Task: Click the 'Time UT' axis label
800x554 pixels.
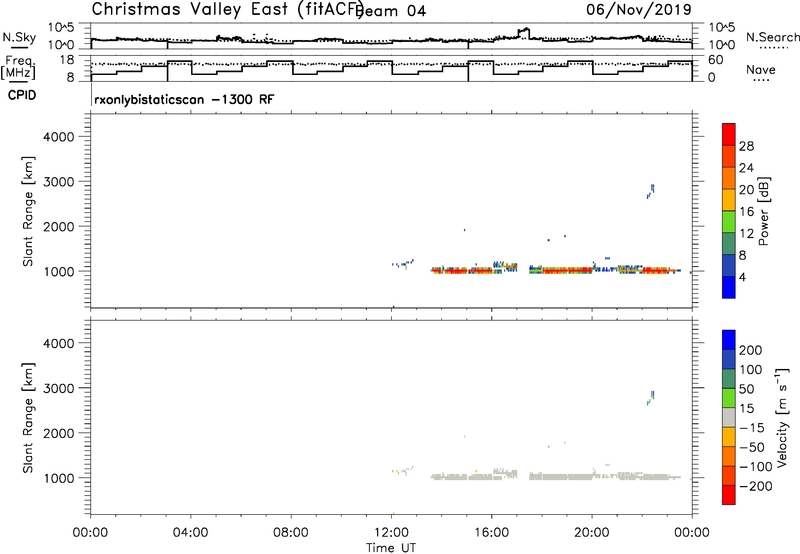Action: click(x=391, y=548)
